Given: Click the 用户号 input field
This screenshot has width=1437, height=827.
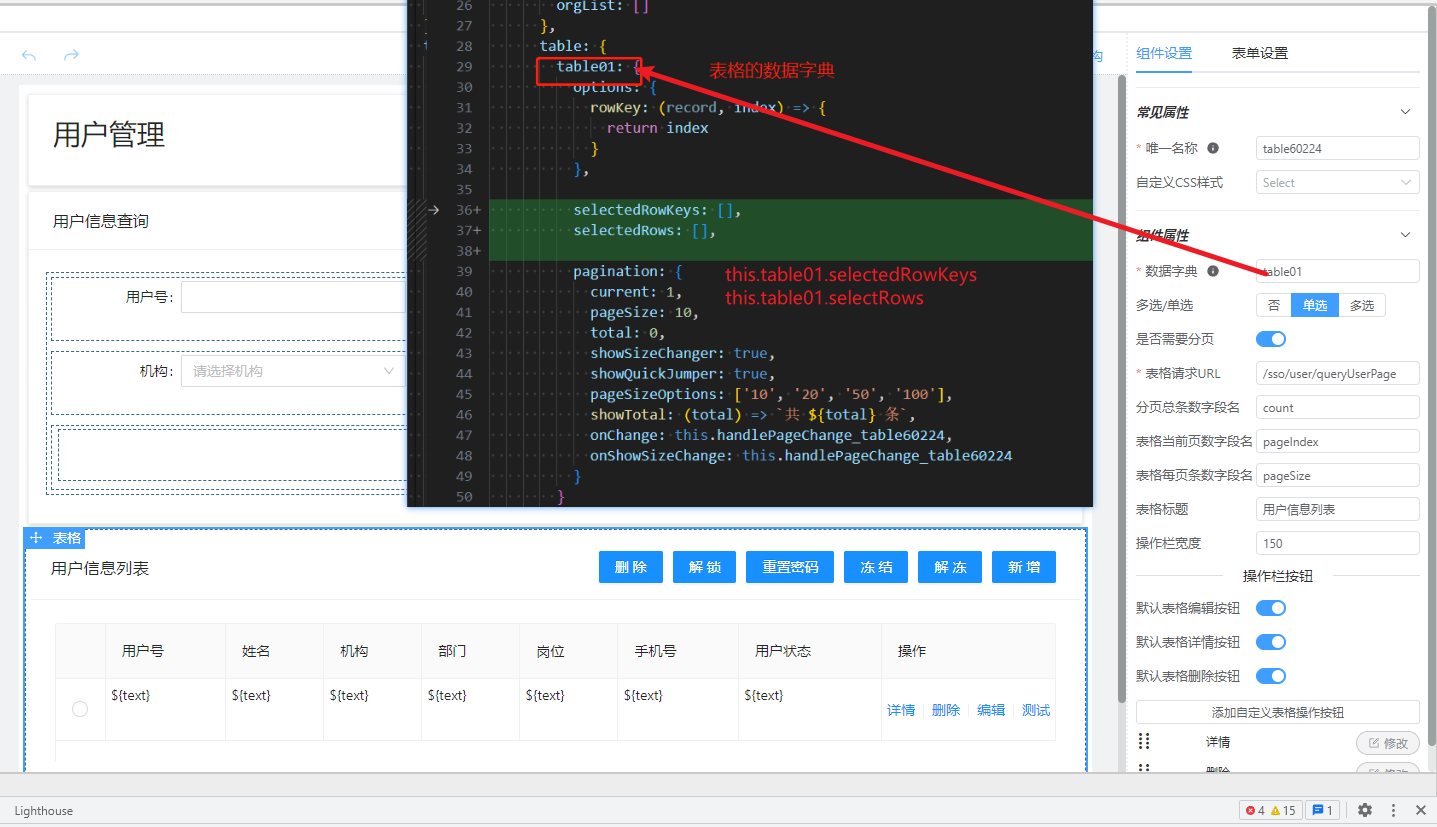Looking at the screenshot, I should (x=294, y=297).
